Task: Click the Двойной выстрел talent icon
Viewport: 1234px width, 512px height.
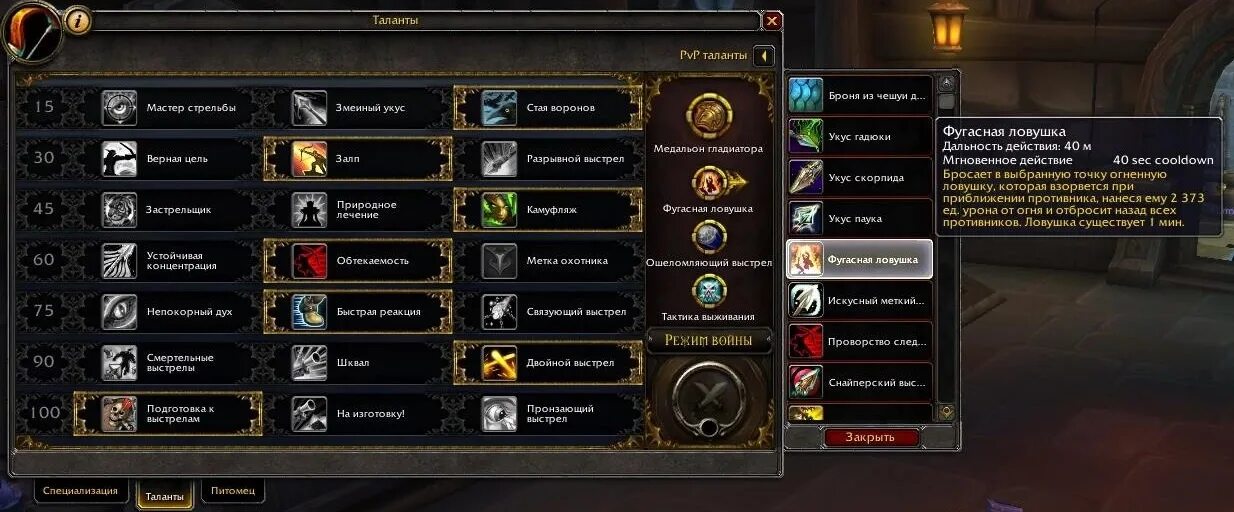Action: [499, 363]
